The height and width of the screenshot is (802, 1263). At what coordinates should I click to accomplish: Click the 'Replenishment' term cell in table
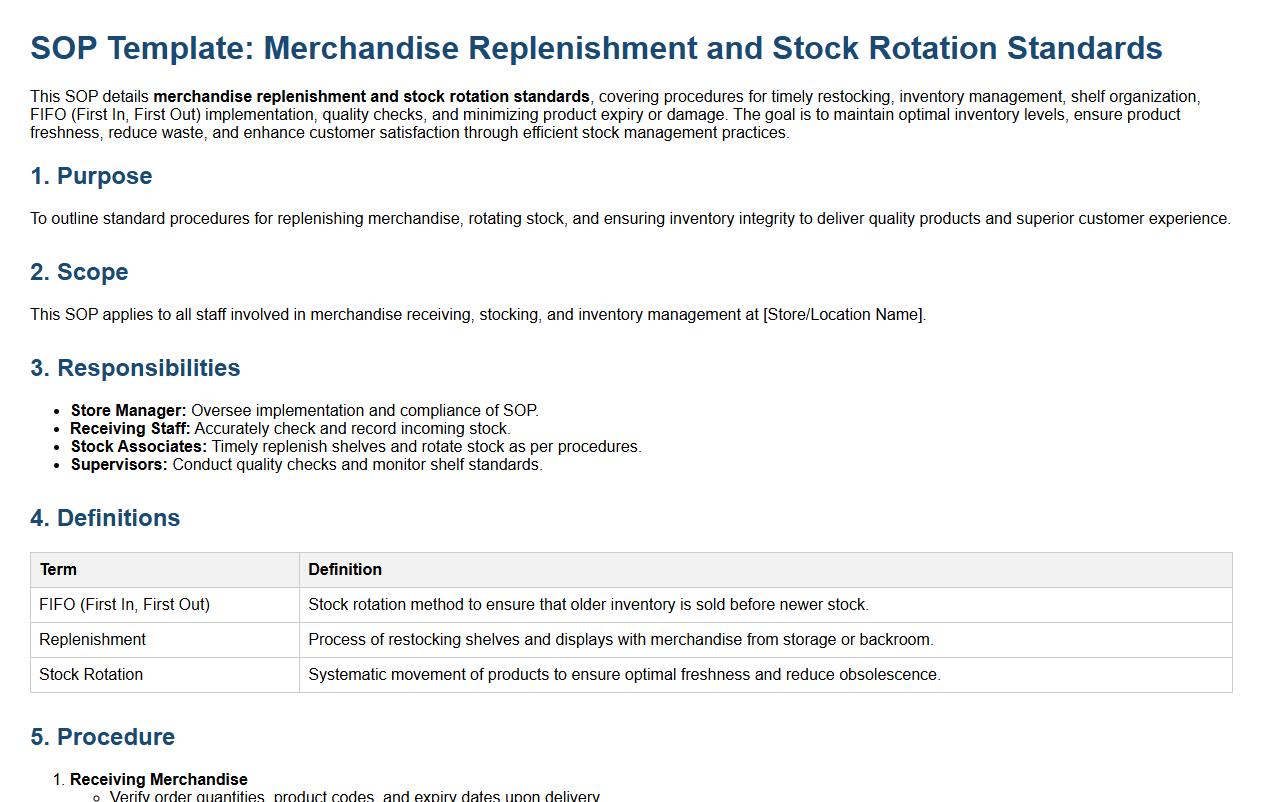click(x=92, y=640)
